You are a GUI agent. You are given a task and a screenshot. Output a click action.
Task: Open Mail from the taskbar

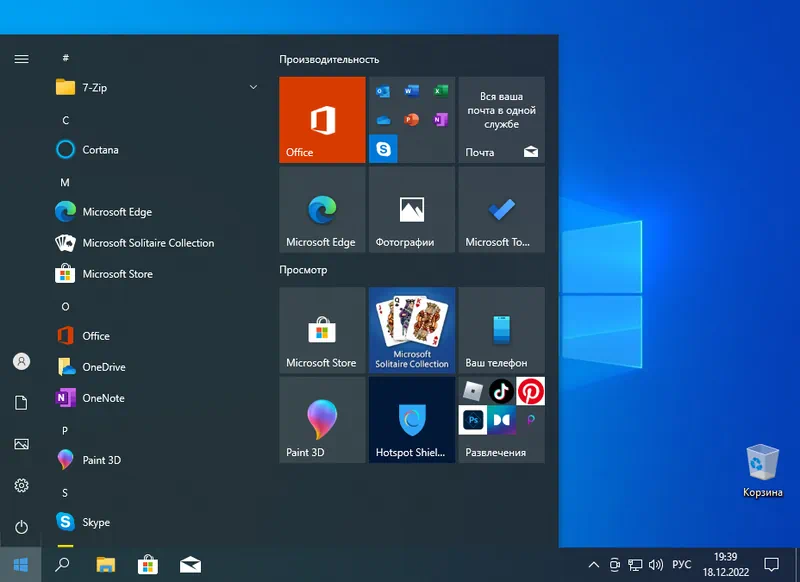click(x=190, y=565)
